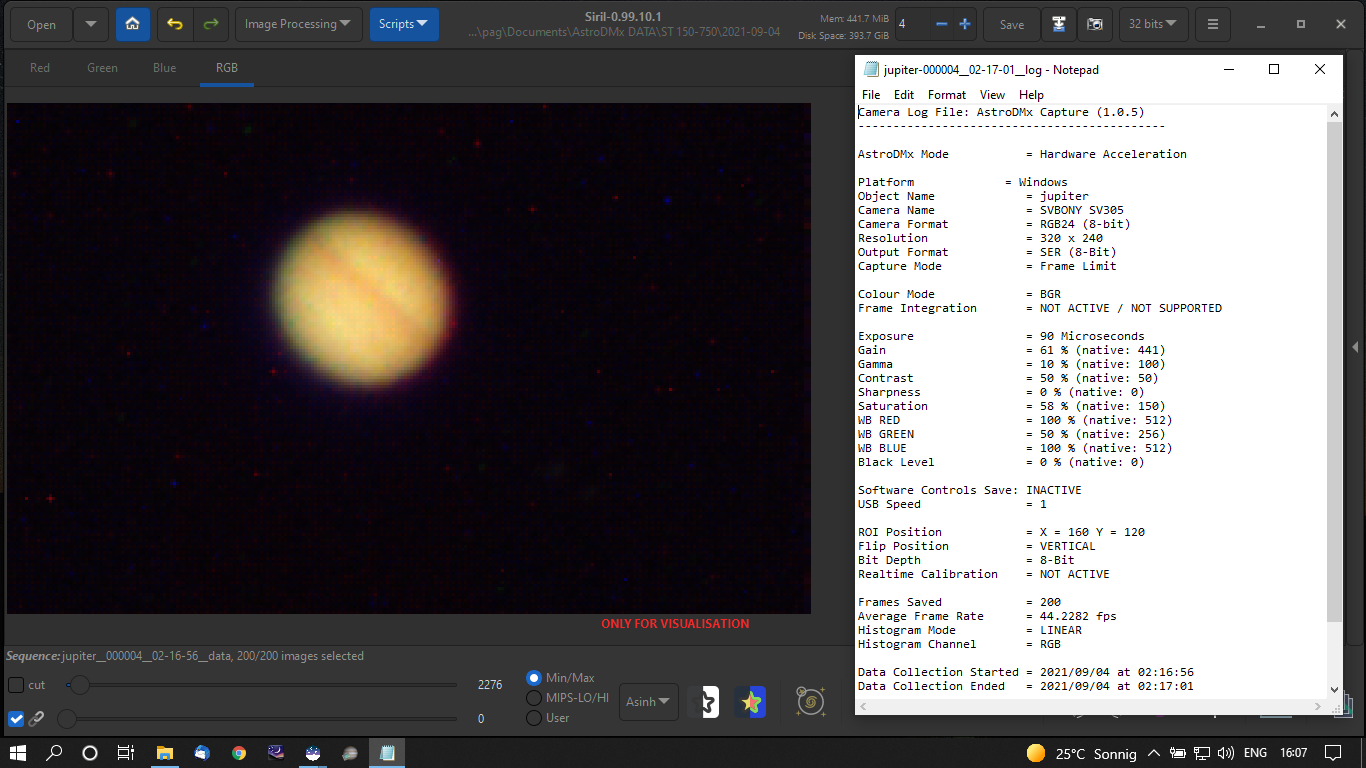
Task: Click Notepad scroll down arrow
Action: coord(1333,689)
